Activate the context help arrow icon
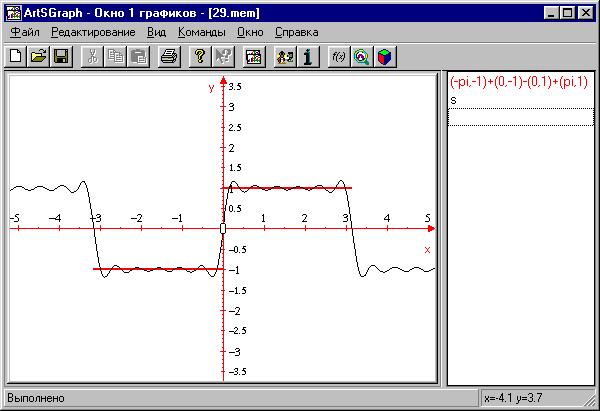The width and height of the screenshot is (600, 411). pos(222,57)
